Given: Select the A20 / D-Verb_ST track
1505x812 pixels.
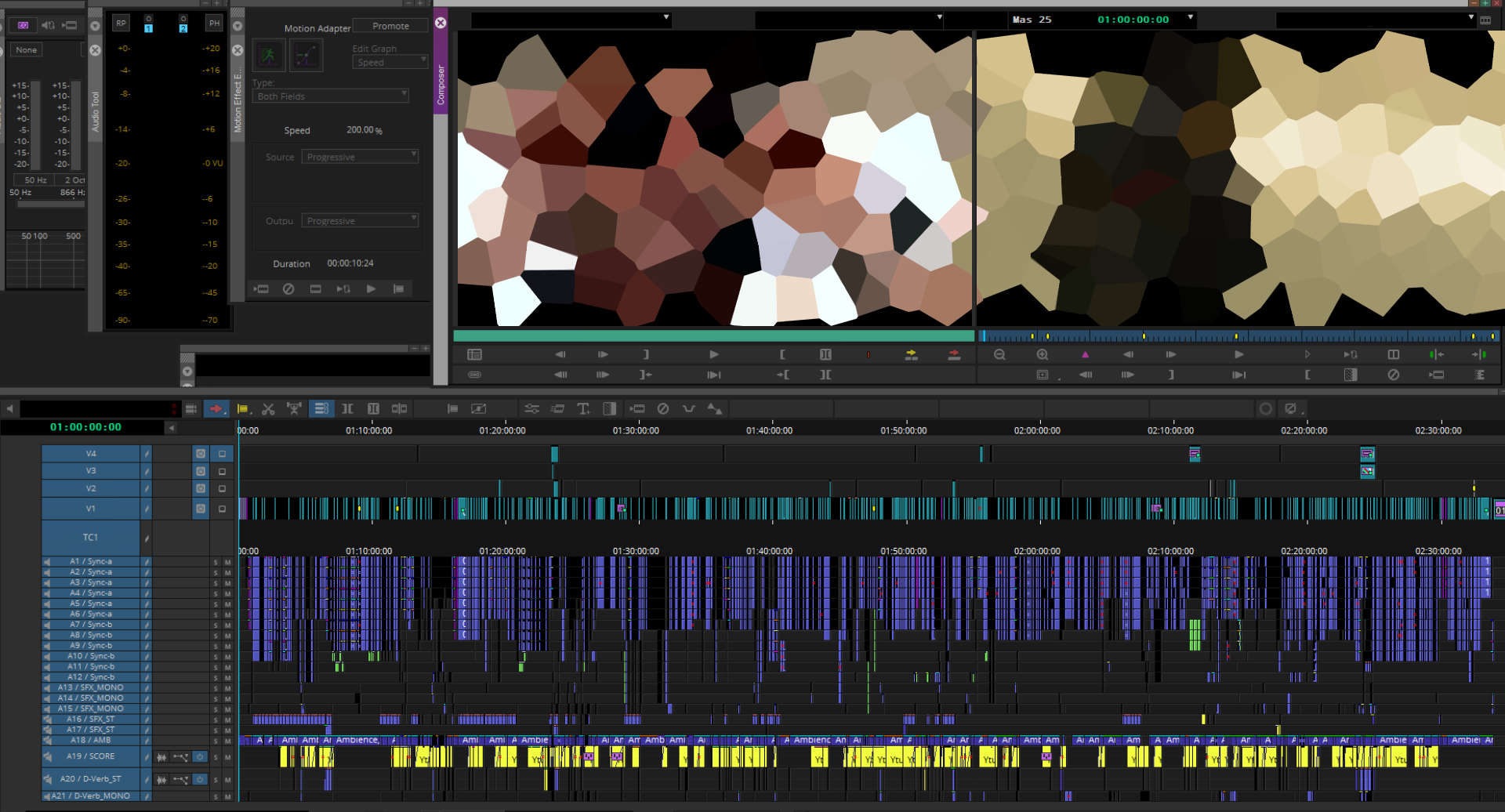Looking at the screenshot, I should point(92,779).
